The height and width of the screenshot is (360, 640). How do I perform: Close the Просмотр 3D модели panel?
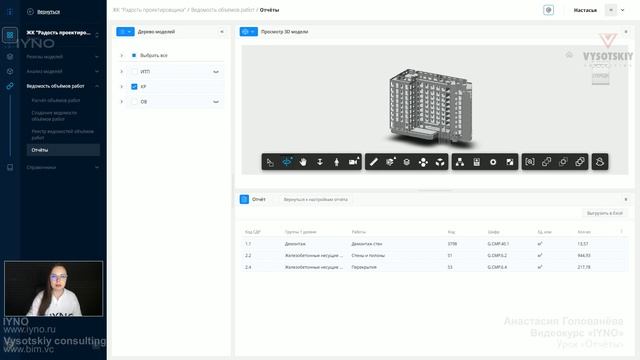point(626,31)
